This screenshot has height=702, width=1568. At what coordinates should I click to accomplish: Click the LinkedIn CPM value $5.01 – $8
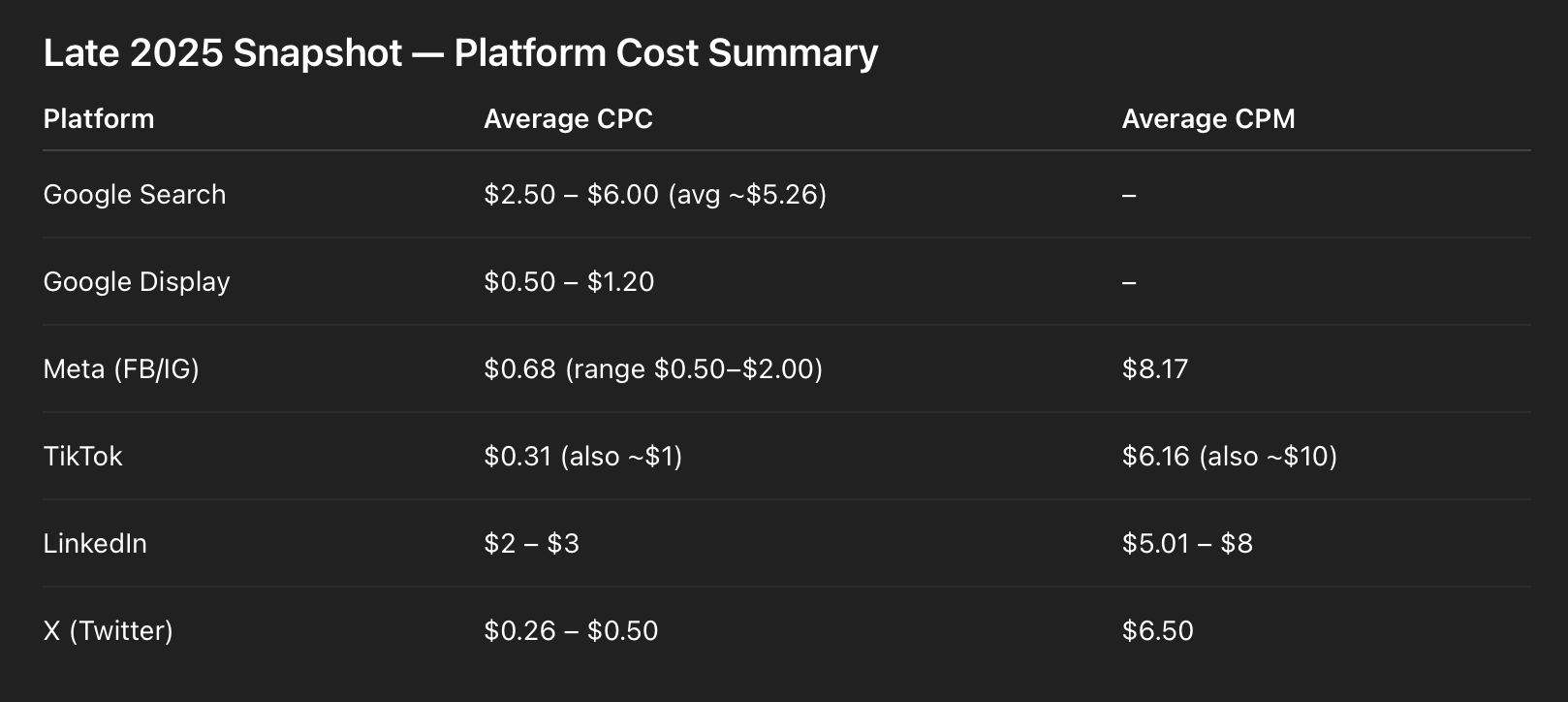[x=1187, y=543]
